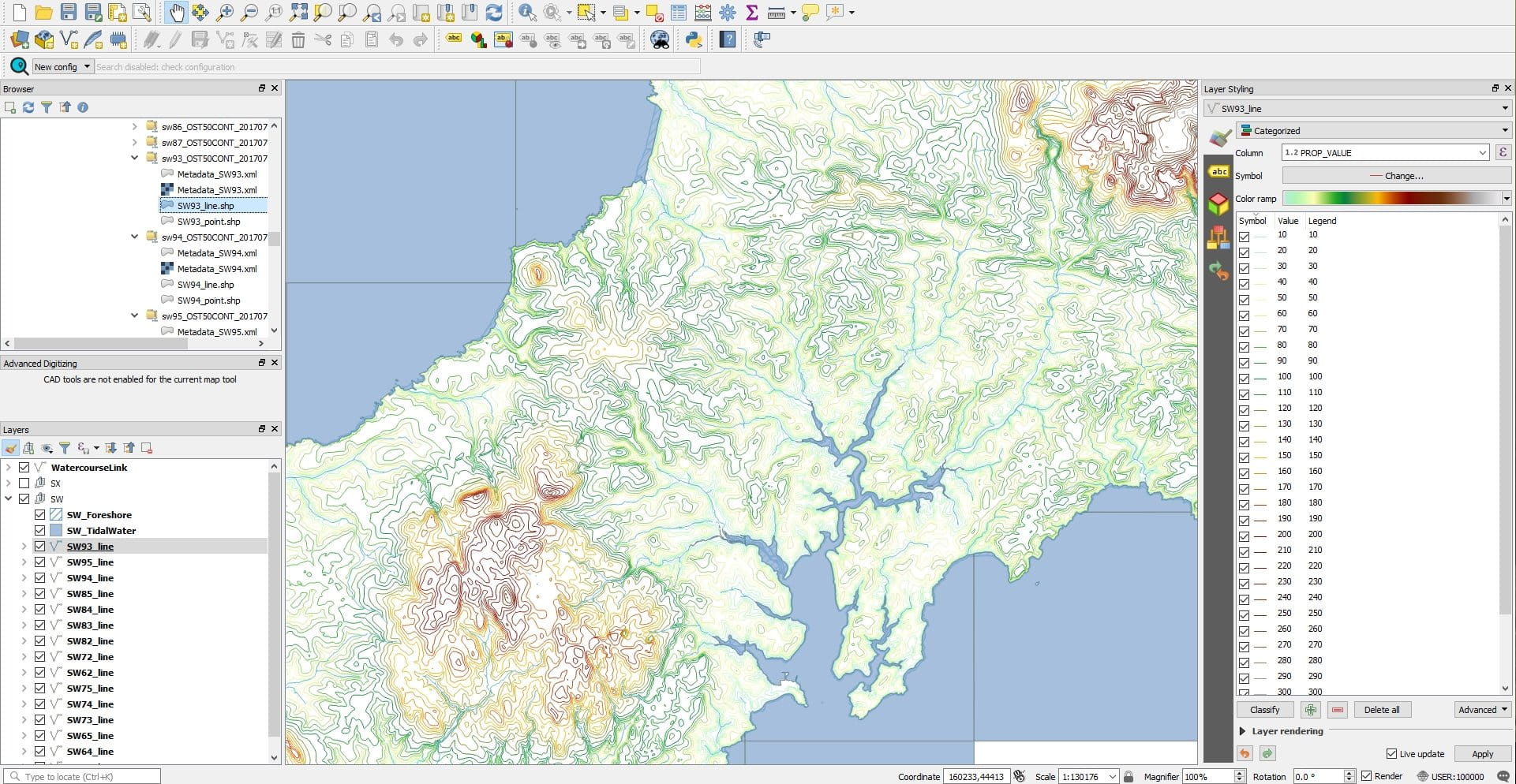Click the Rotation value spinbox
Viewport: 1516px width, 784px height.
(x=1324, y=776)
